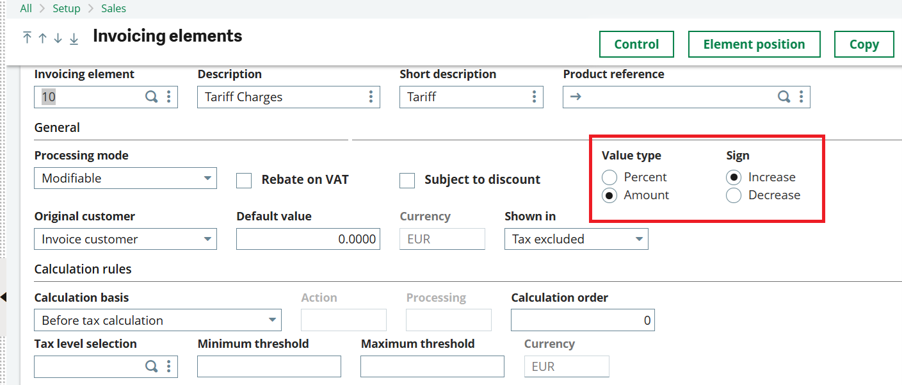
Task: Click the Calculation rules section heading
Action: pos(83,269)
